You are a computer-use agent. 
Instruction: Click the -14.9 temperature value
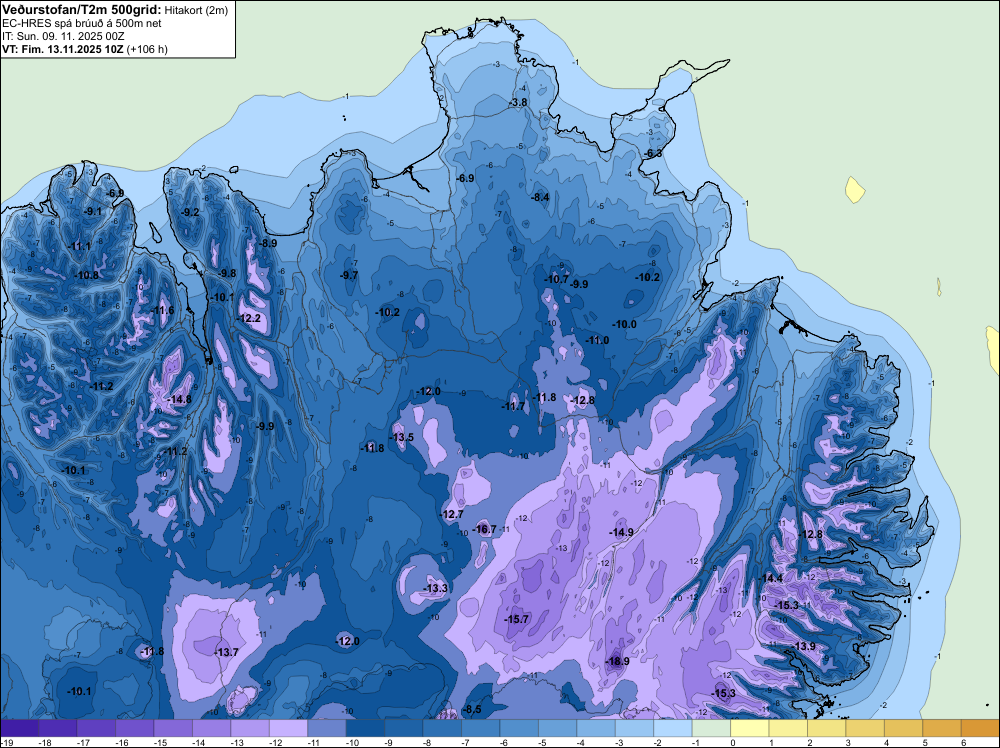(x=621, y=532)
